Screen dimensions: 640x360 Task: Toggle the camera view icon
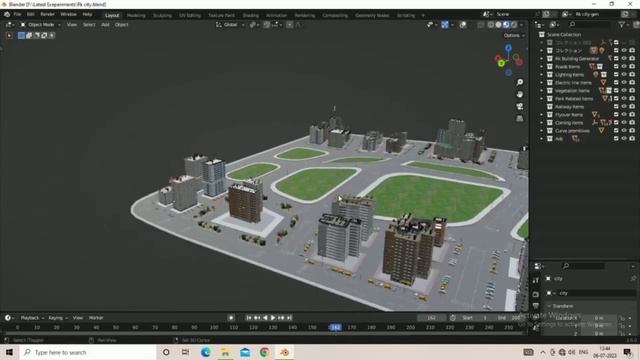point(520,106)
